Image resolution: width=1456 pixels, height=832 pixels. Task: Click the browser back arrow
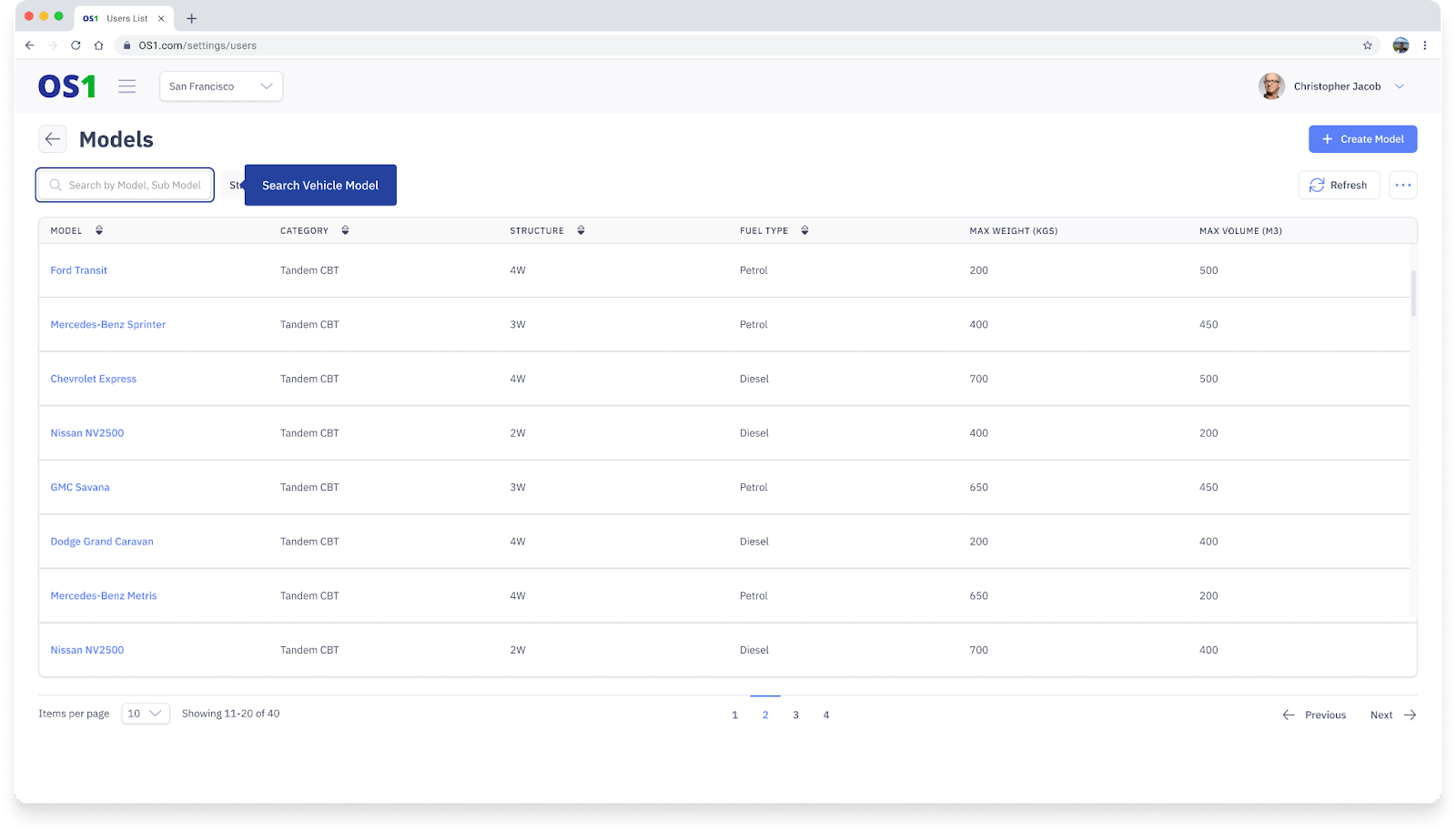[x=30, y=46]
